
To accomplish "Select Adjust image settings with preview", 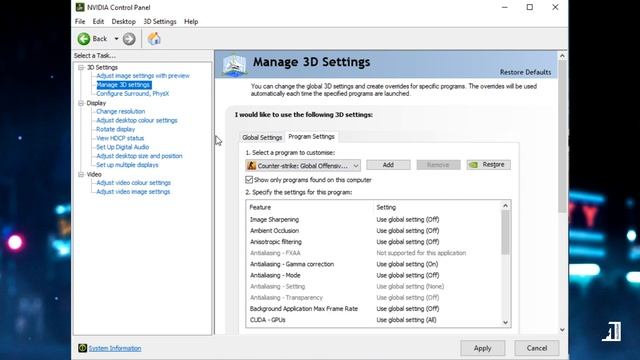I will click(x=143, y=76).
